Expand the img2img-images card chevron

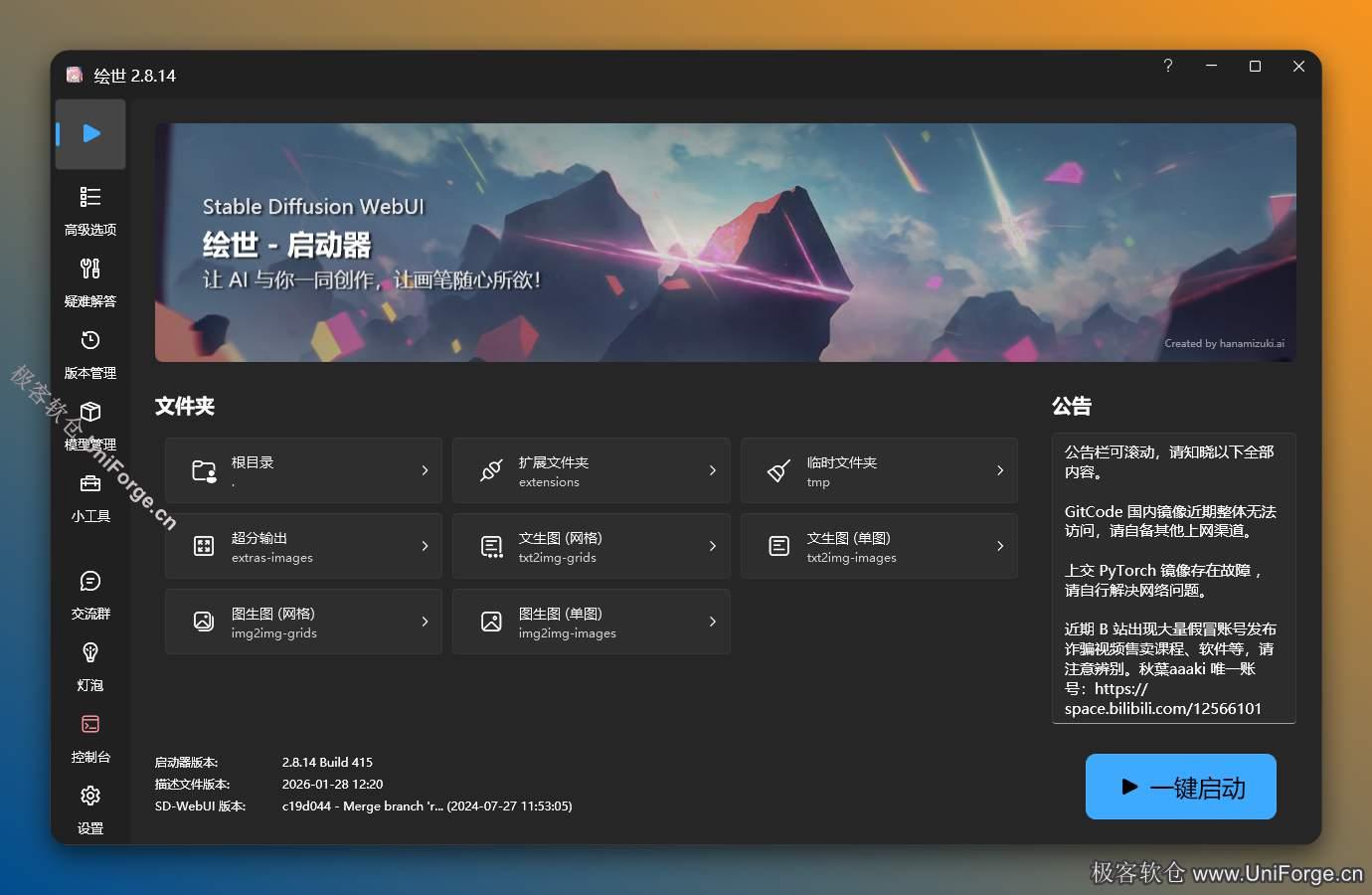[713, 622]
